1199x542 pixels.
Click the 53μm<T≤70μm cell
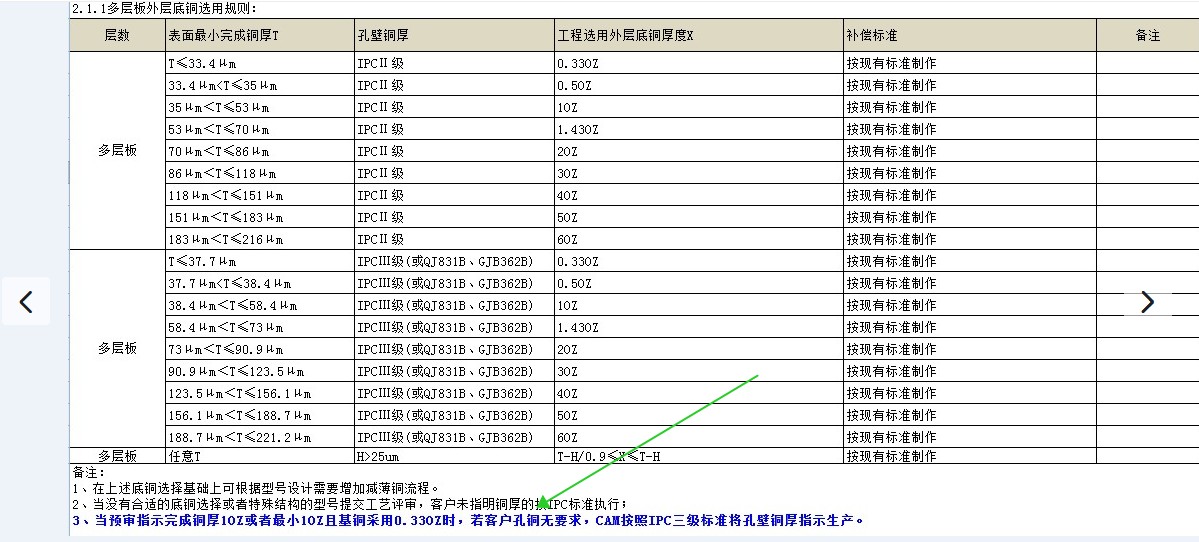pos(260,129)
